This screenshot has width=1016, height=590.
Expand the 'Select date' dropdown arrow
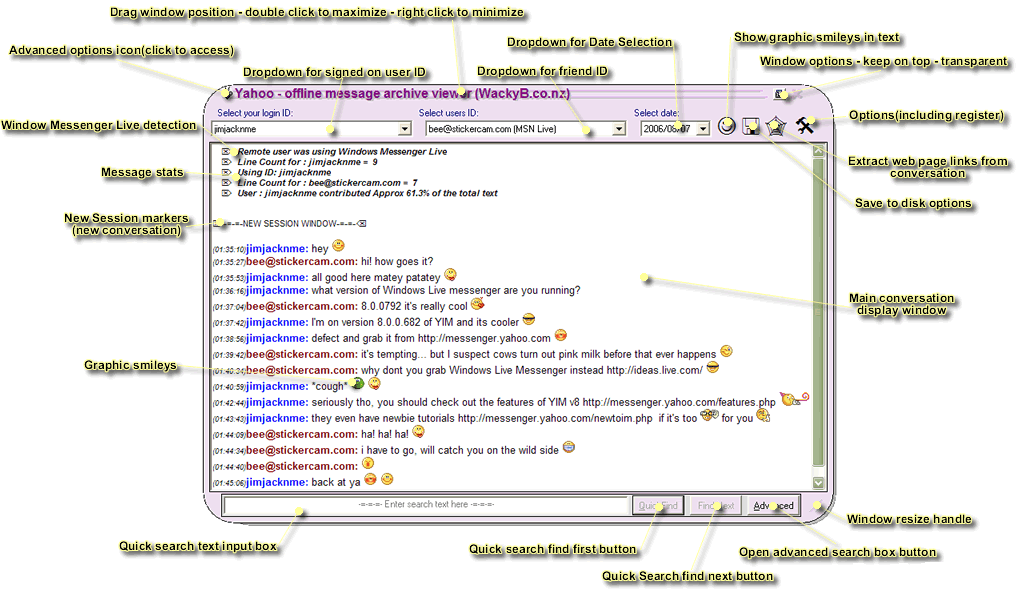tap(703, 129)
